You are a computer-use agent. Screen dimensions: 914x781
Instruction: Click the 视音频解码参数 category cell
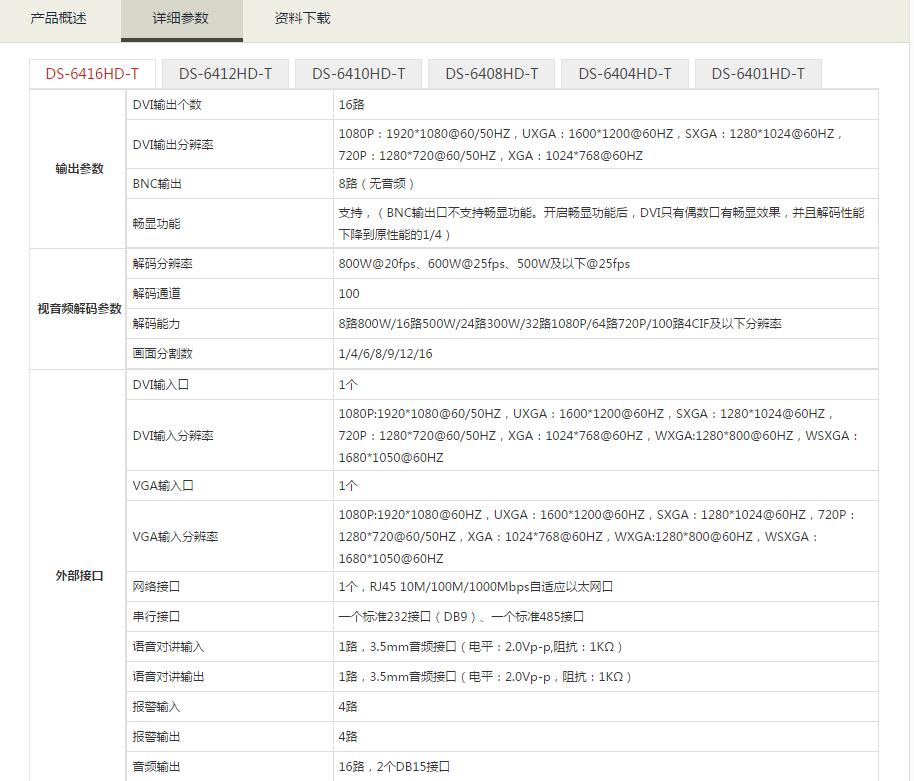79,309
